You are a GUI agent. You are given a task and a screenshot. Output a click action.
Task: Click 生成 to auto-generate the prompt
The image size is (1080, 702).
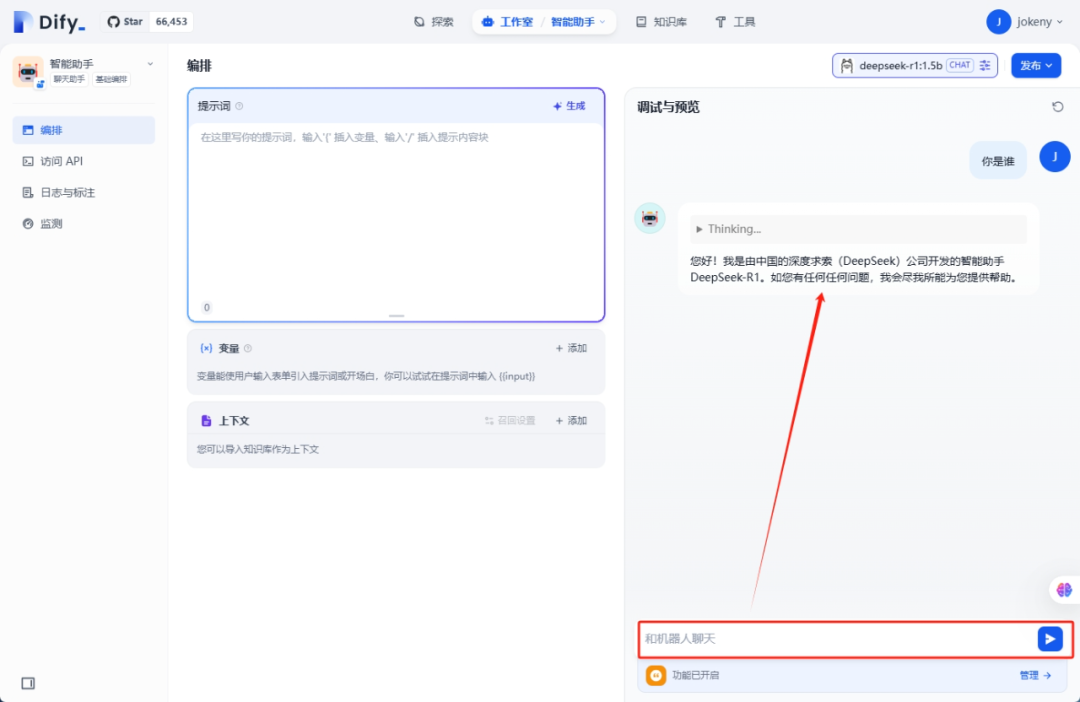(x=569, y=106)
